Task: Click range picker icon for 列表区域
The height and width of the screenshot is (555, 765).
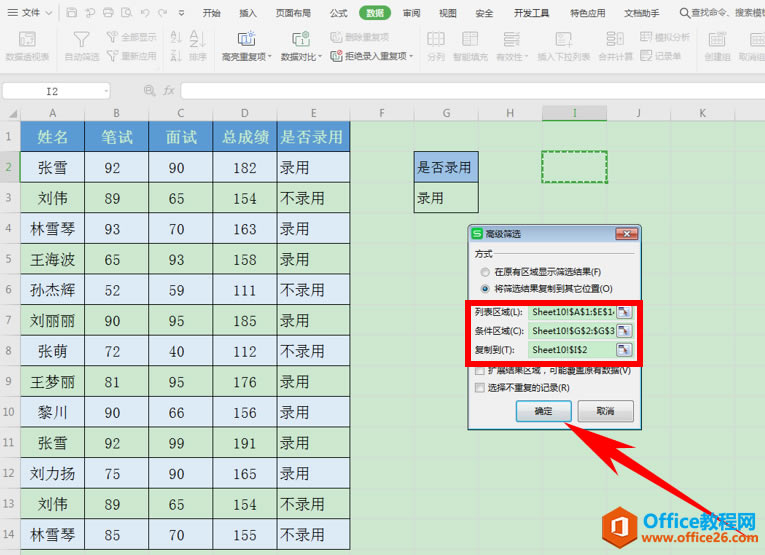Action: [x=624, y=312]
